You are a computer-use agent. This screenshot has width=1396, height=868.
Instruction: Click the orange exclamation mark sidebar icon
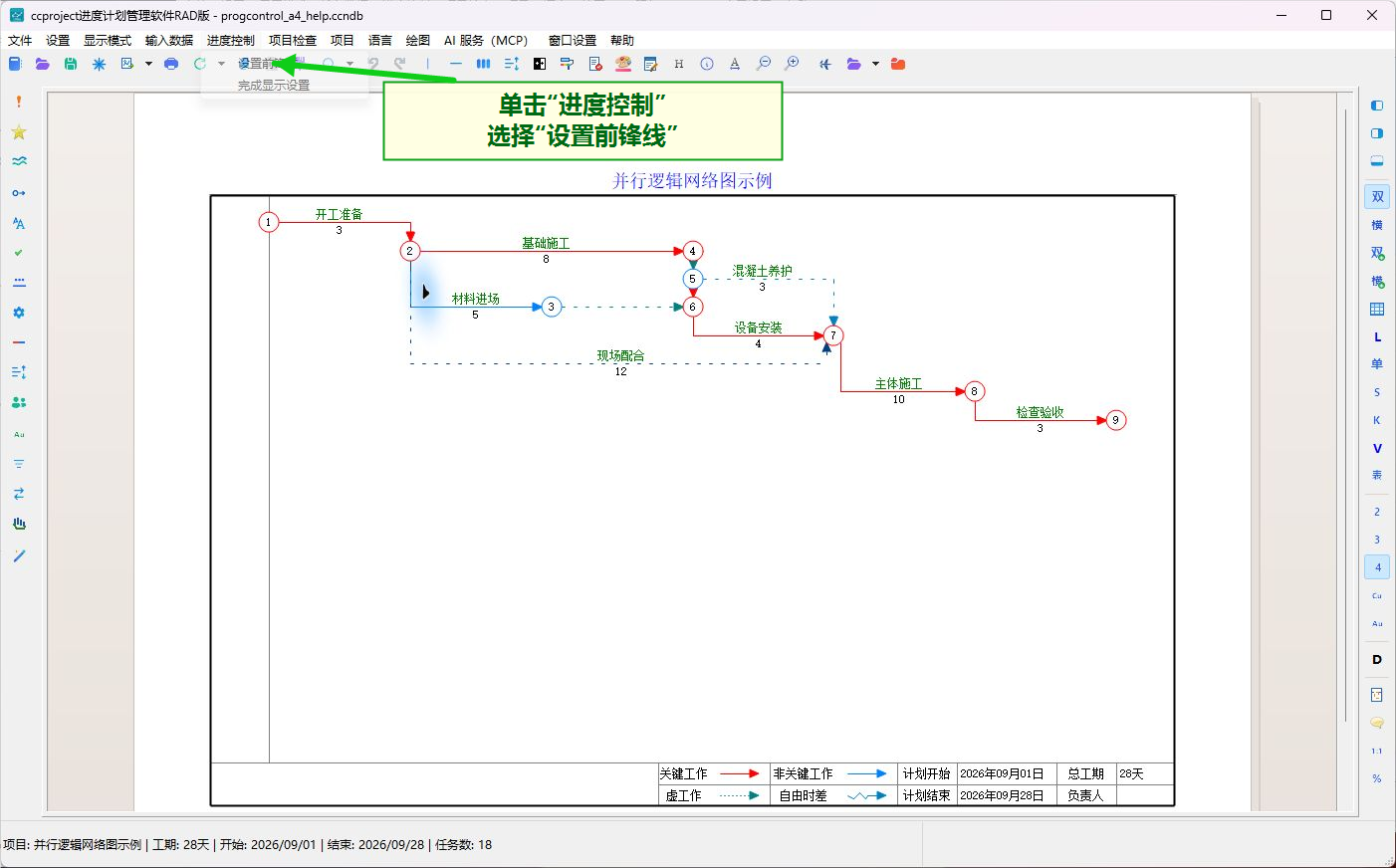(x=19, y=102)
